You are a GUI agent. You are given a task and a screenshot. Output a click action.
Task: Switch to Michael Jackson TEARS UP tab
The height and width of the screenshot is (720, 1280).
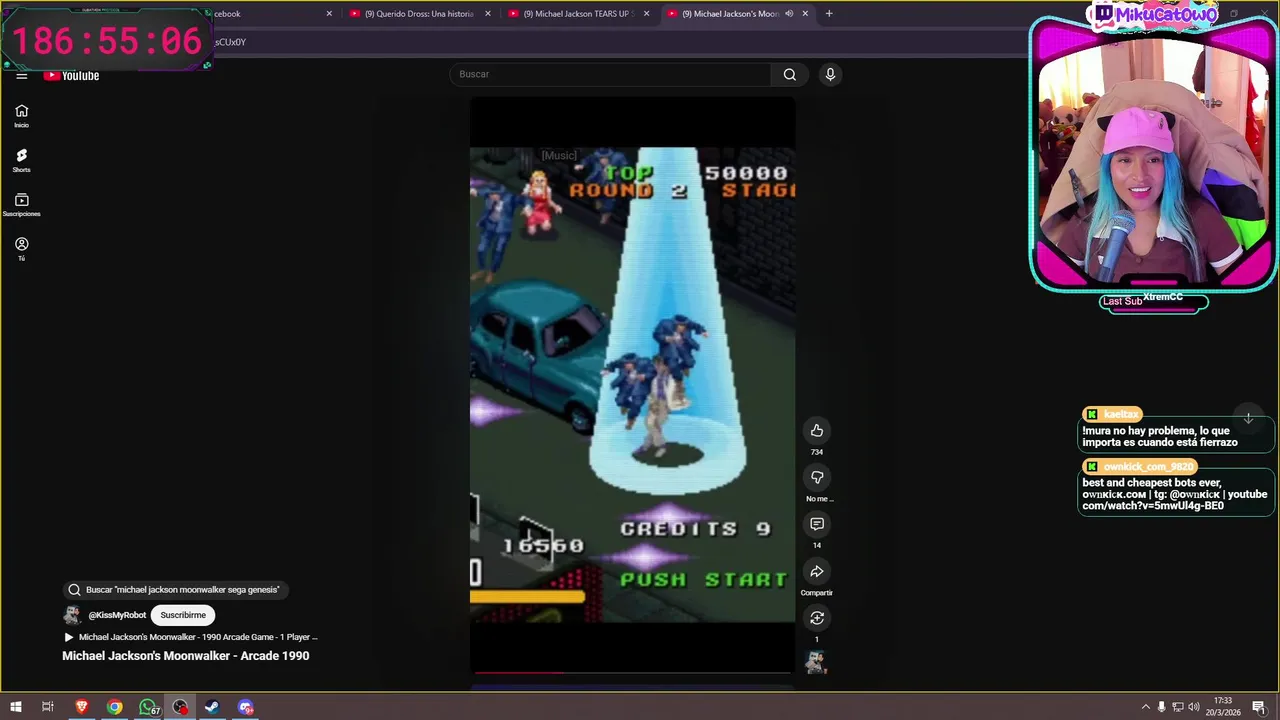coord(578,14)
